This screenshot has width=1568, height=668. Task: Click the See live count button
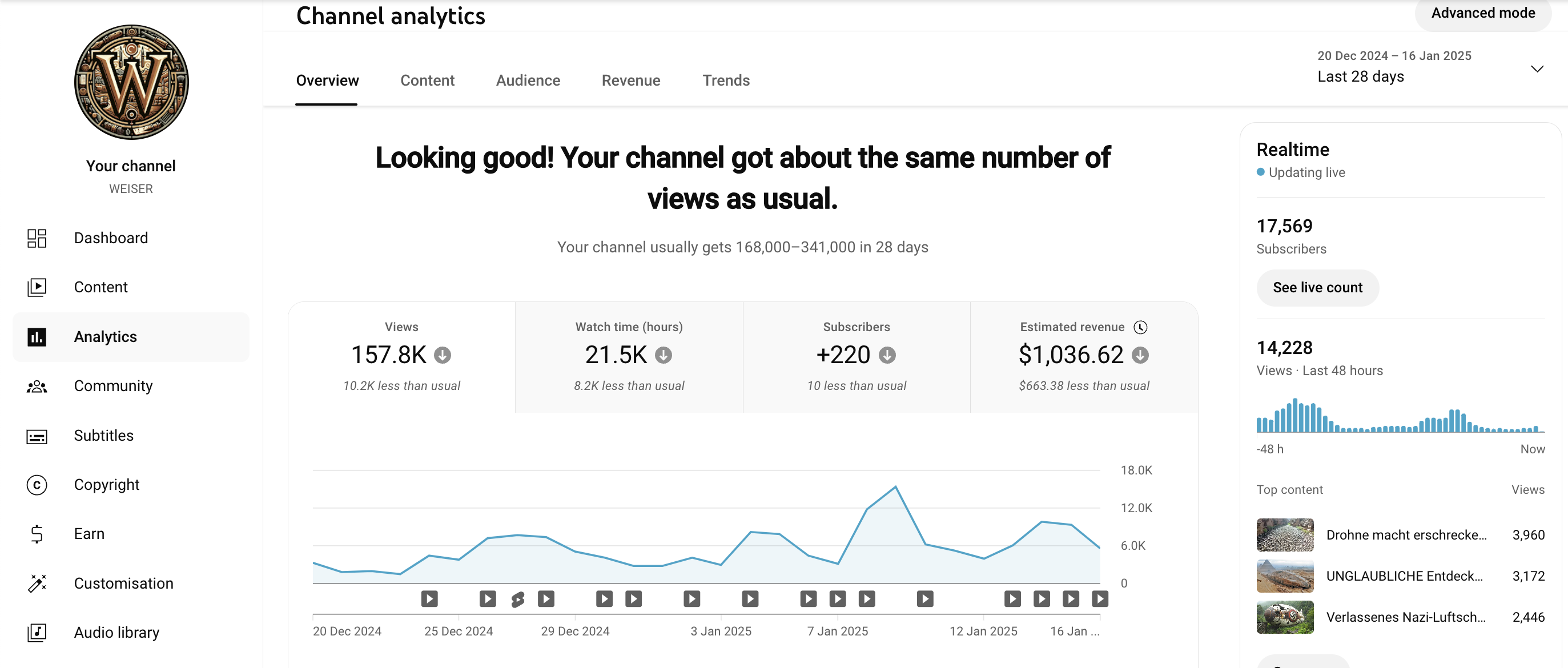click(x=1317, y=288)
